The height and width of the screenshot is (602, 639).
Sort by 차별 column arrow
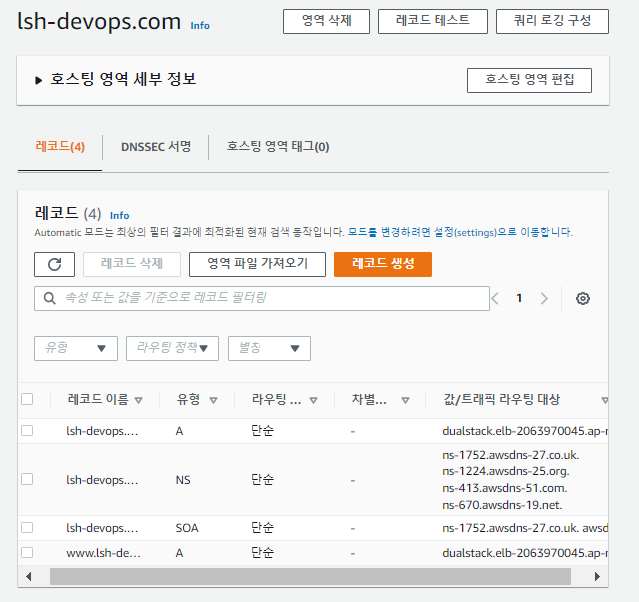point(405,400)
